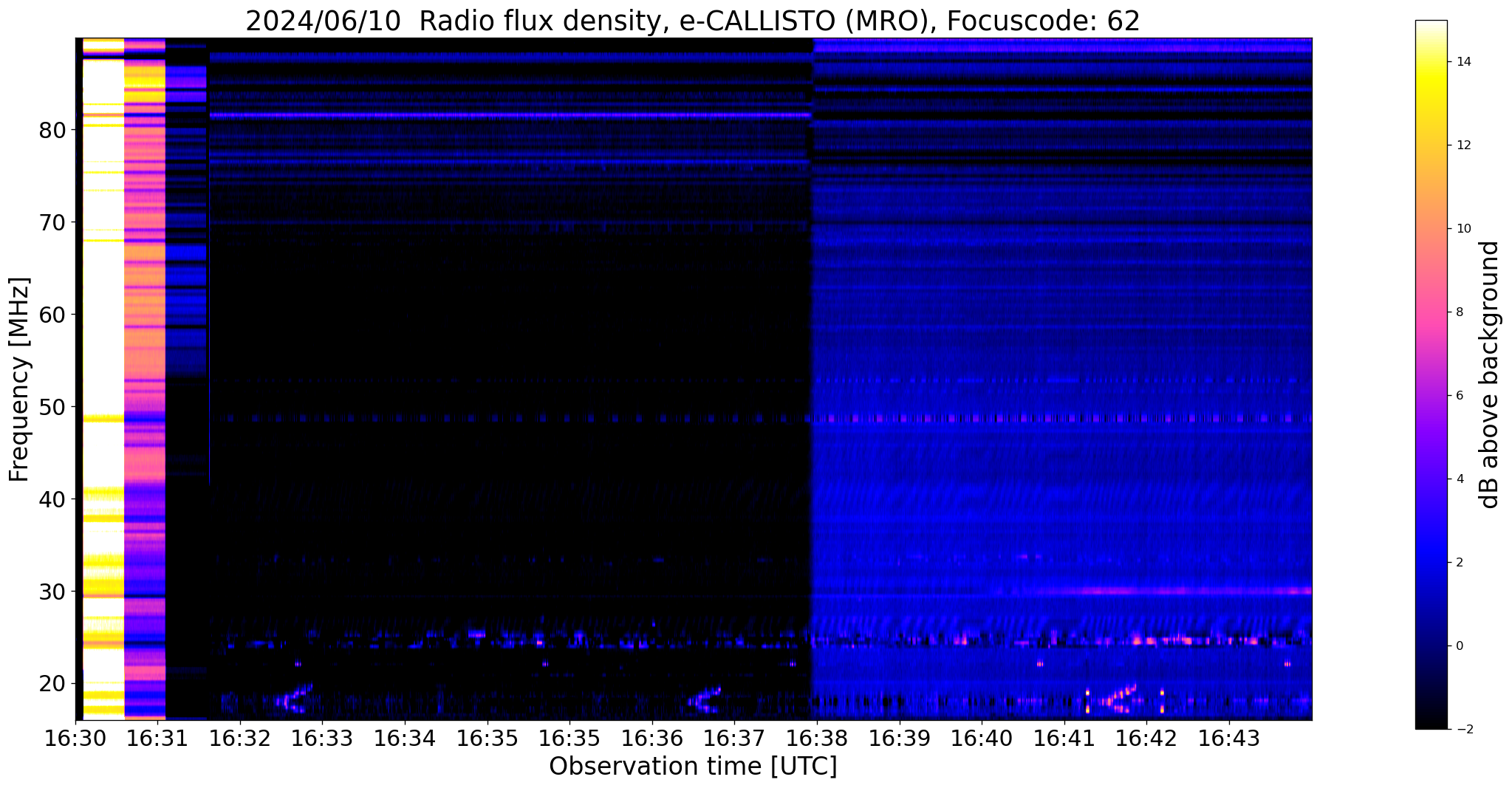
Task: Click the 30 MHz frequency tick label
Action: (x=51, y=592)
